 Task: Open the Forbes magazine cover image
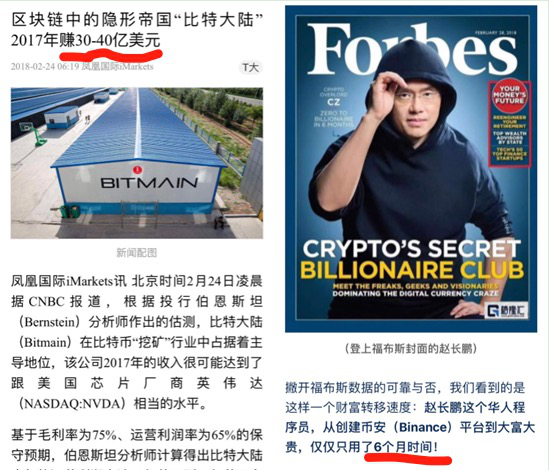pos(411,169)
